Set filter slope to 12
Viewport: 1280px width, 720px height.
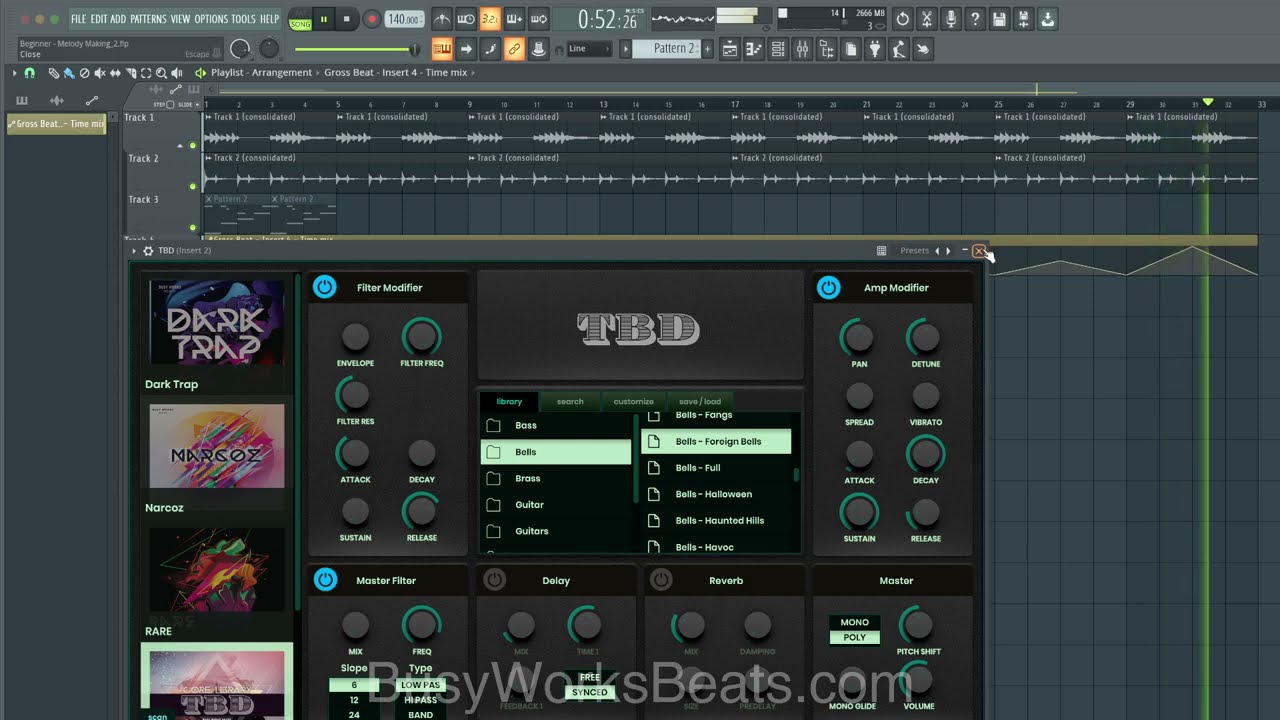[x=354, y=700]
